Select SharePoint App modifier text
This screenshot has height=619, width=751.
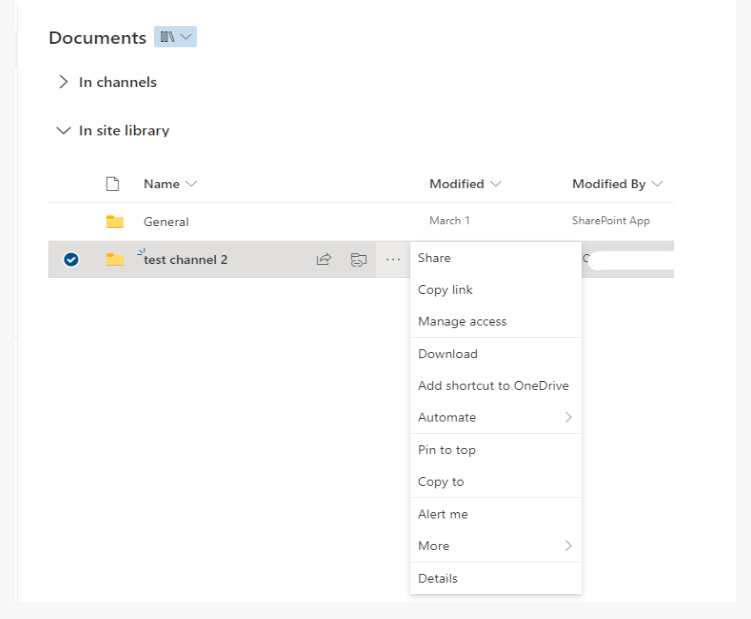pyautogui.click(x=611, y=220)
